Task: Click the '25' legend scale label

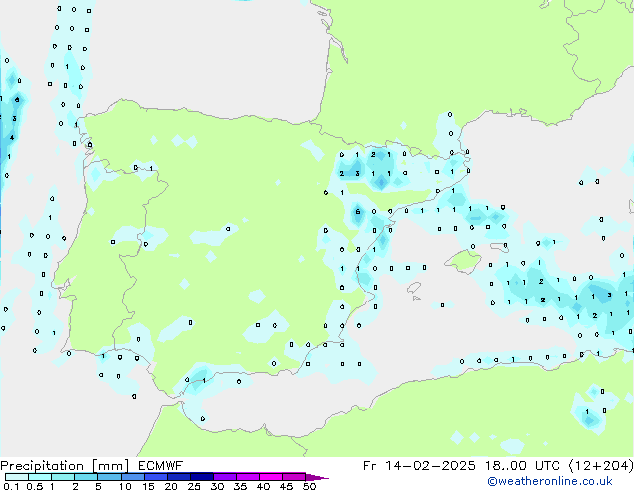Action: click(194, 486)
